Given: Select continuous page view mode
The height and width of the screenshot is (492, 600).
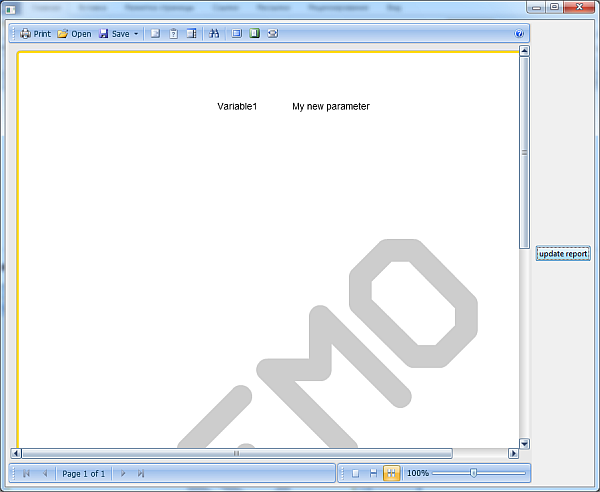Looking at the screenshot, I should pyautogui.click(x=373, y=473).
